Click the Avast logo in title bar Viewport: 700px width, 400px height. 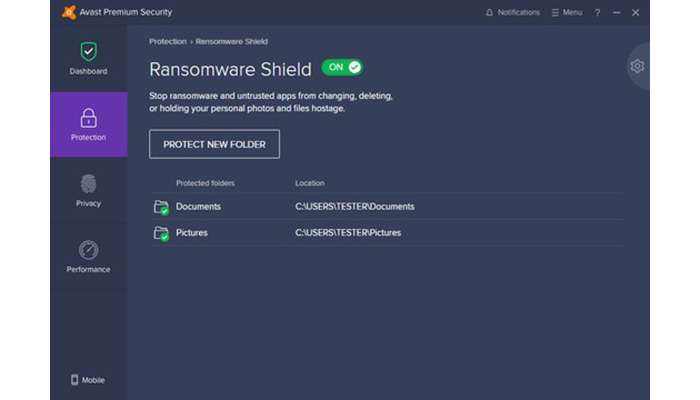[68, 12]
